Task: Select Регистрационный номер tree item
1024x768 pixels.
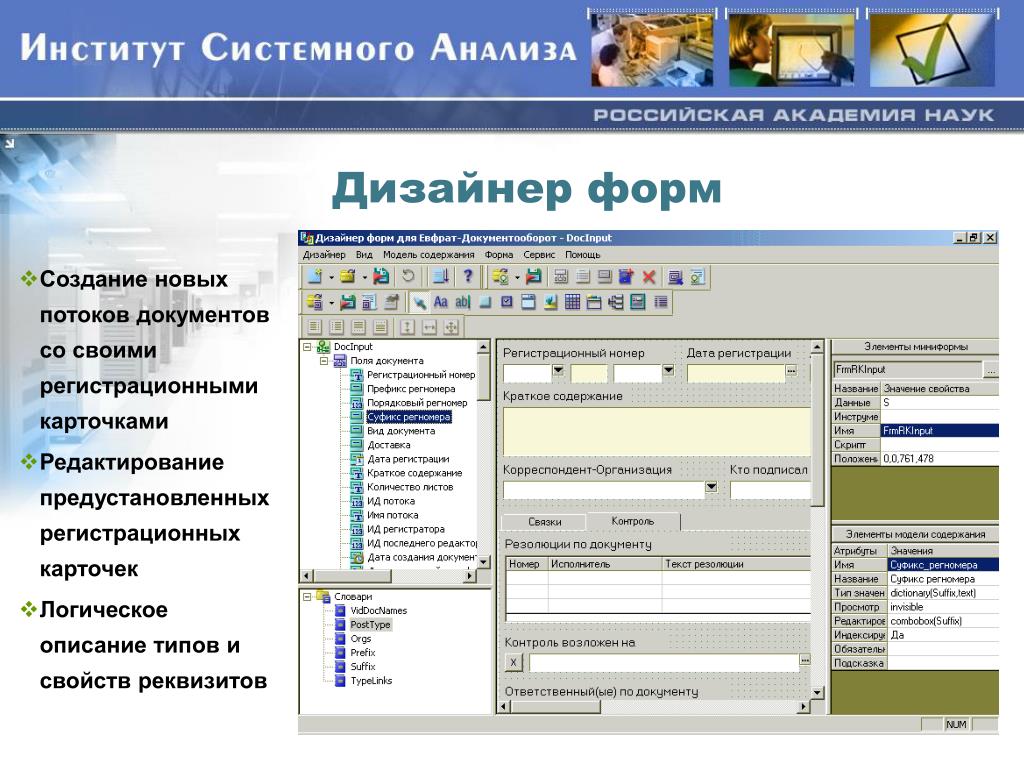Action: tap(421, 375)
